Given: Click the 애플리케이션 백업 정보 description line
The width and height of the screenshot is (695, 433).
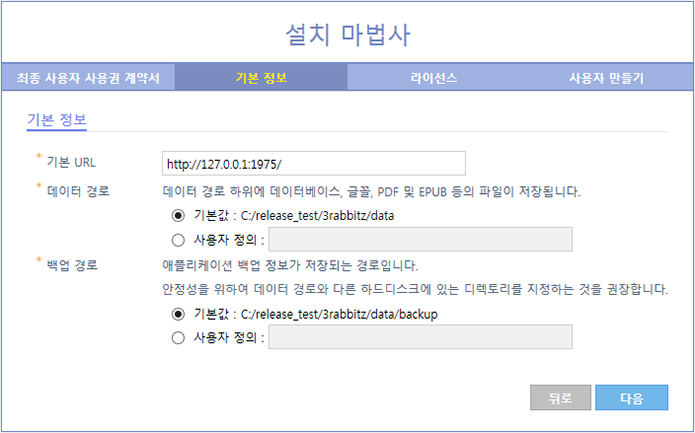Looking at the screenshot, I should [290, 266].
